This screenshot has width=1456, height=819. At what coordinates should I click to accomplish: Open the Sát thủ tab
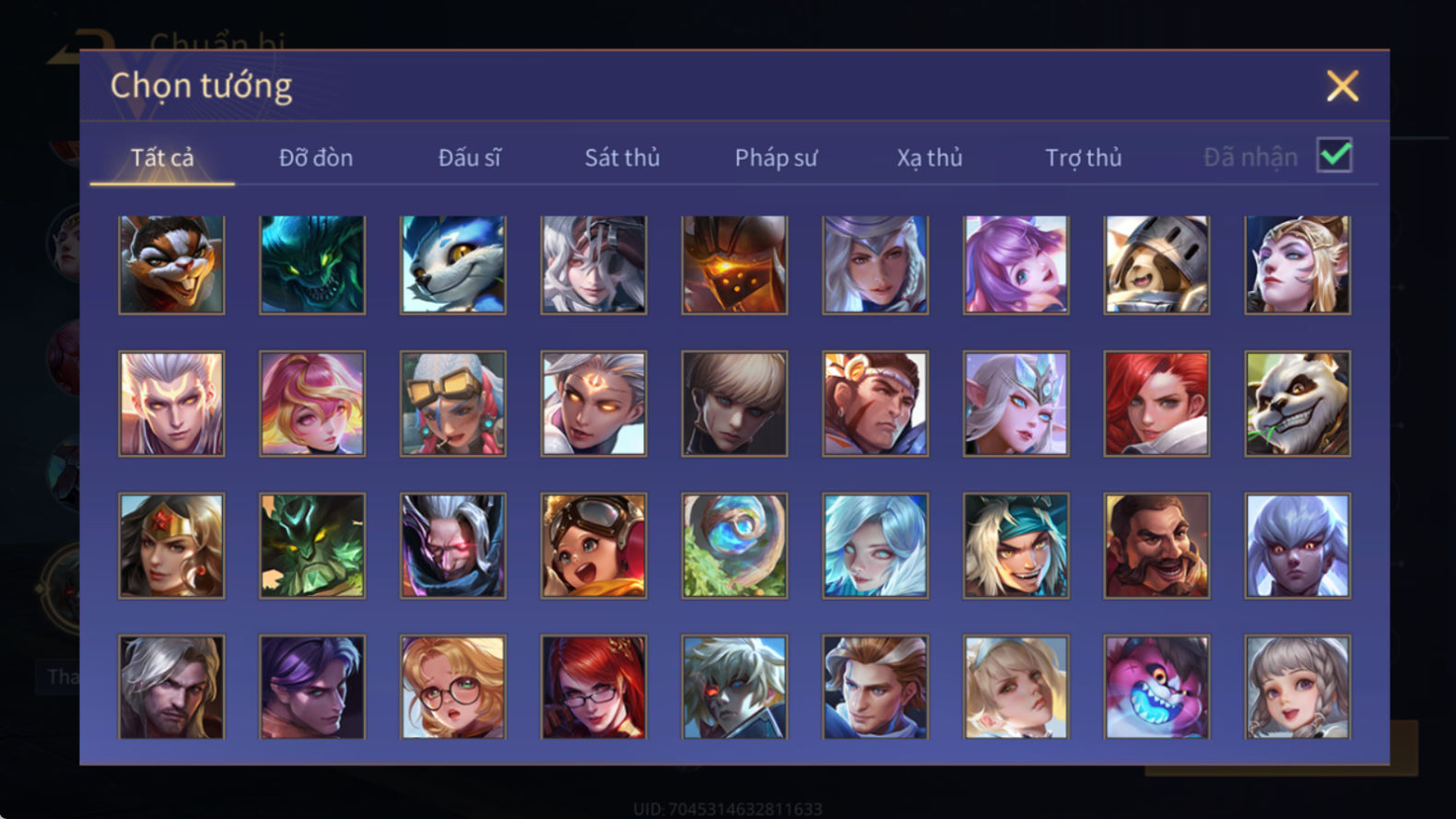tap(622, 158)
